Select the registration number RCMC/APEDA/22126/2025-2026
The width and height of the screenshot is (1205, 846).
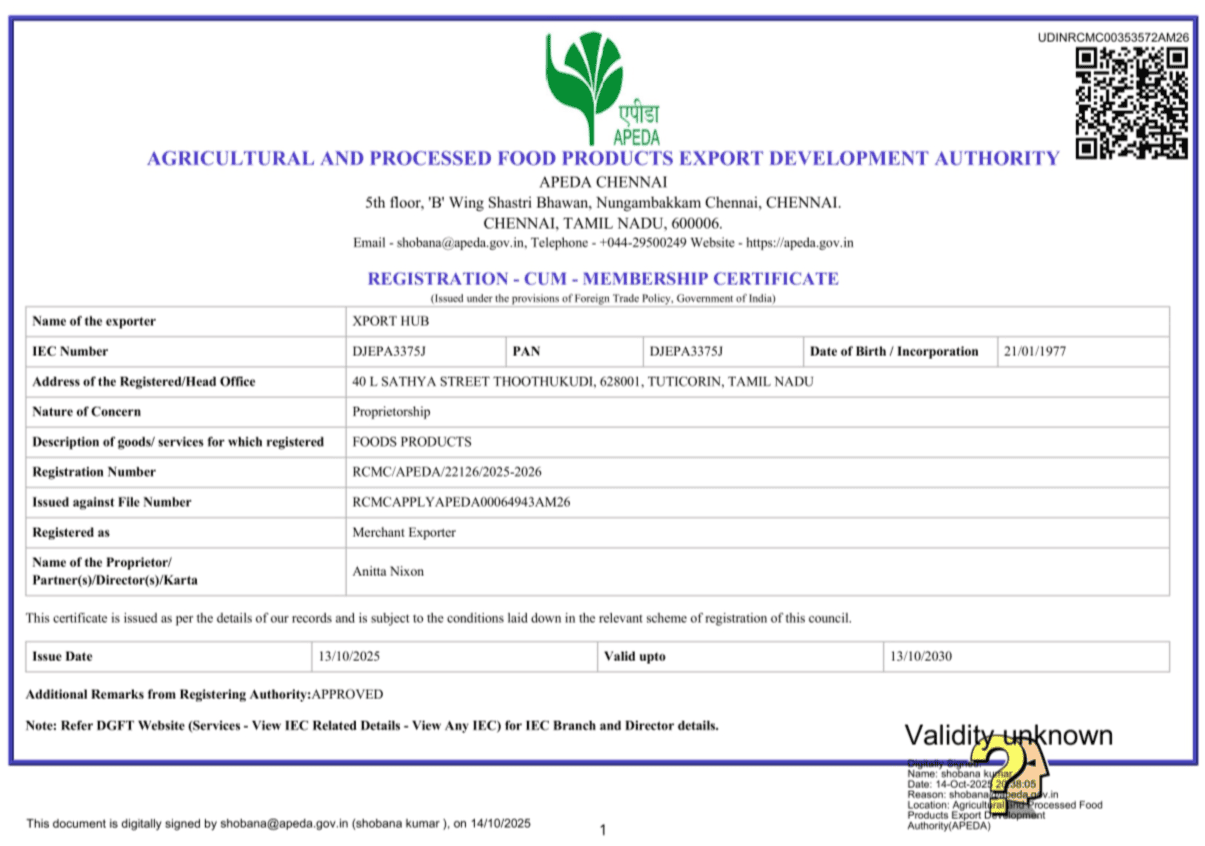446,472
